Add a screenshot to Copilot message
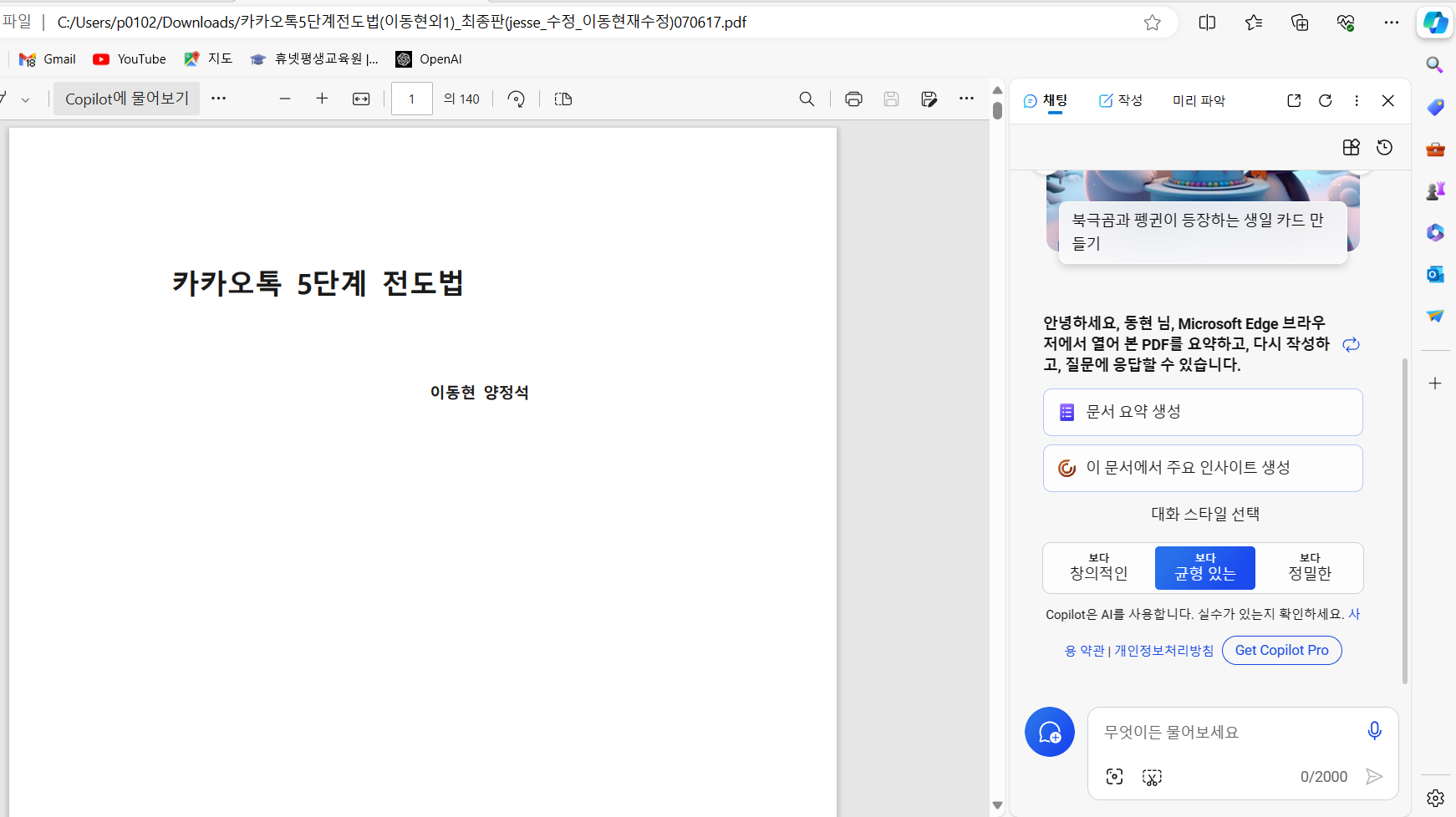 pos(1115,777)
